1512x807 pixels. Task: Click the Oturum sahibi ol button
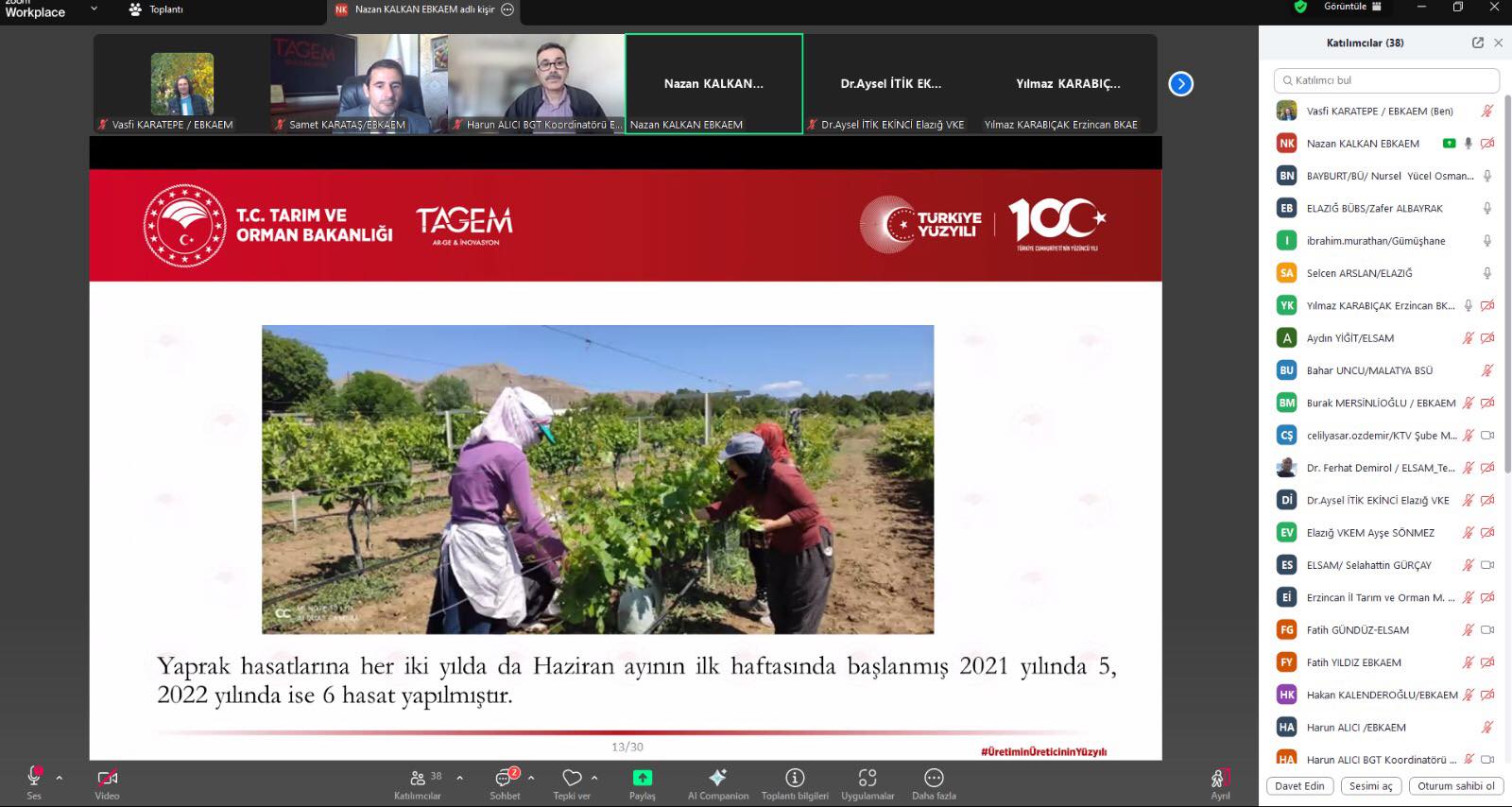click(x=1455, y=786)
